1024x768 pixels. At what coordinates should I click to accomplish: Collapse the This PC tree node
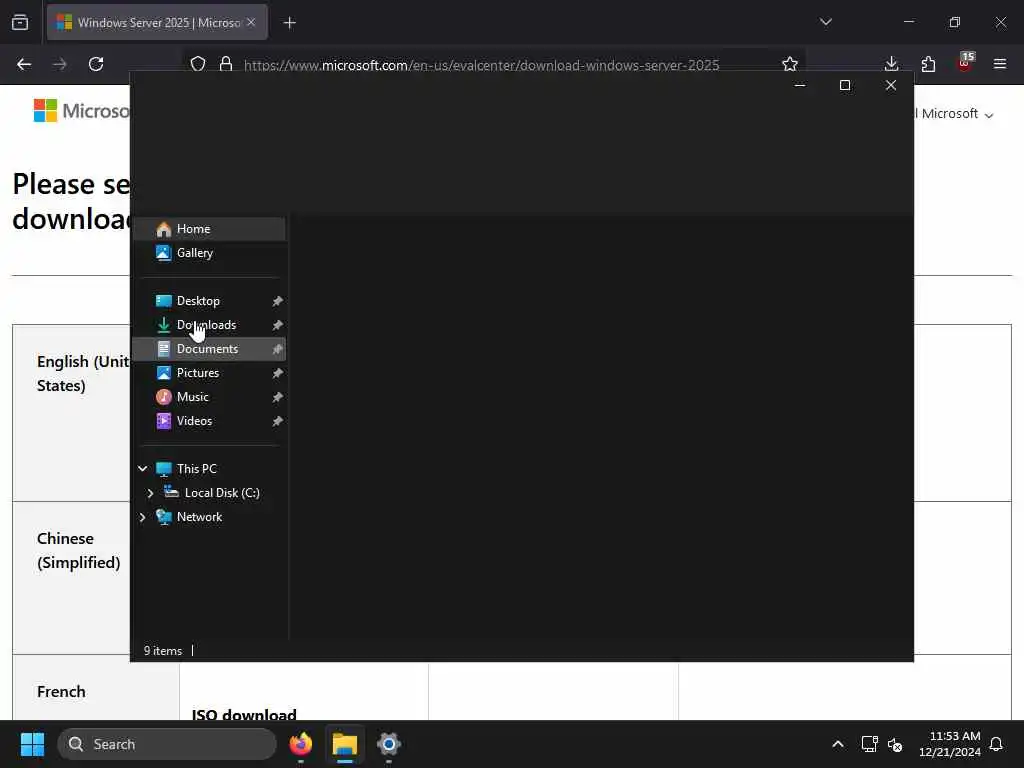click(142, 468)
